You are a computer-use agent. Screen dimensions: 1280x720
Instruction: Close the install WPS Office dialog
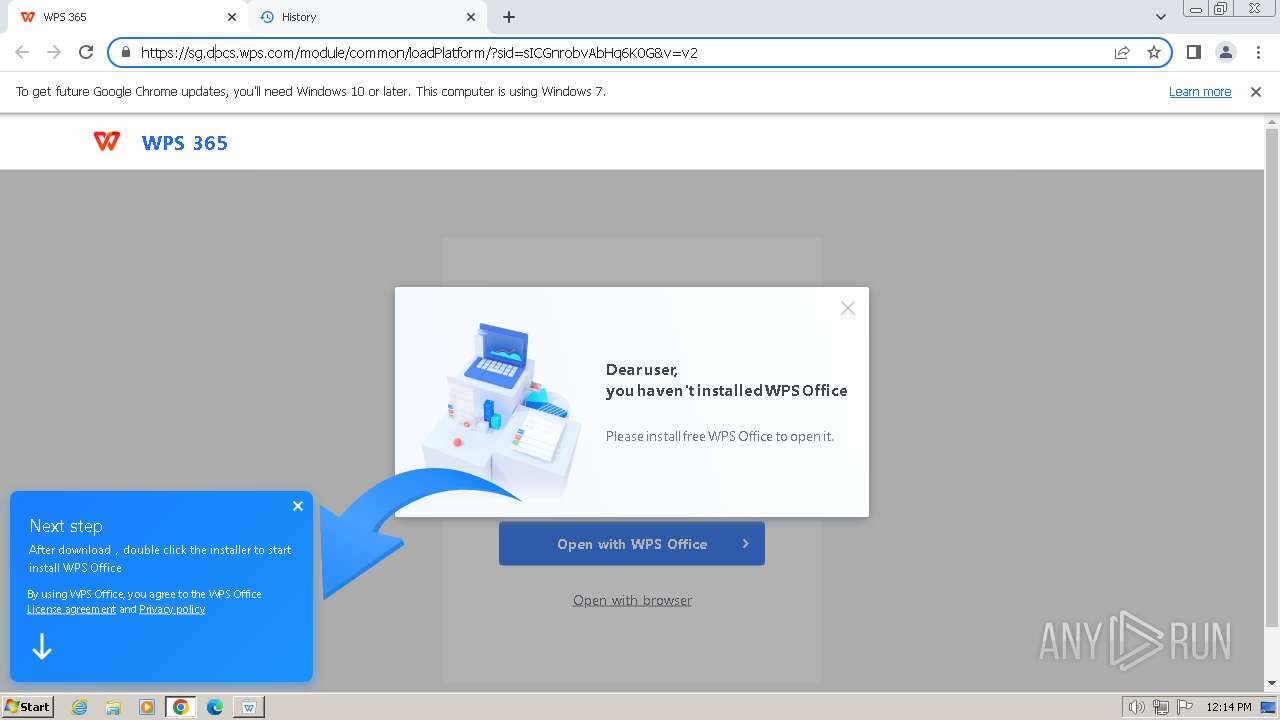(848, 308)
